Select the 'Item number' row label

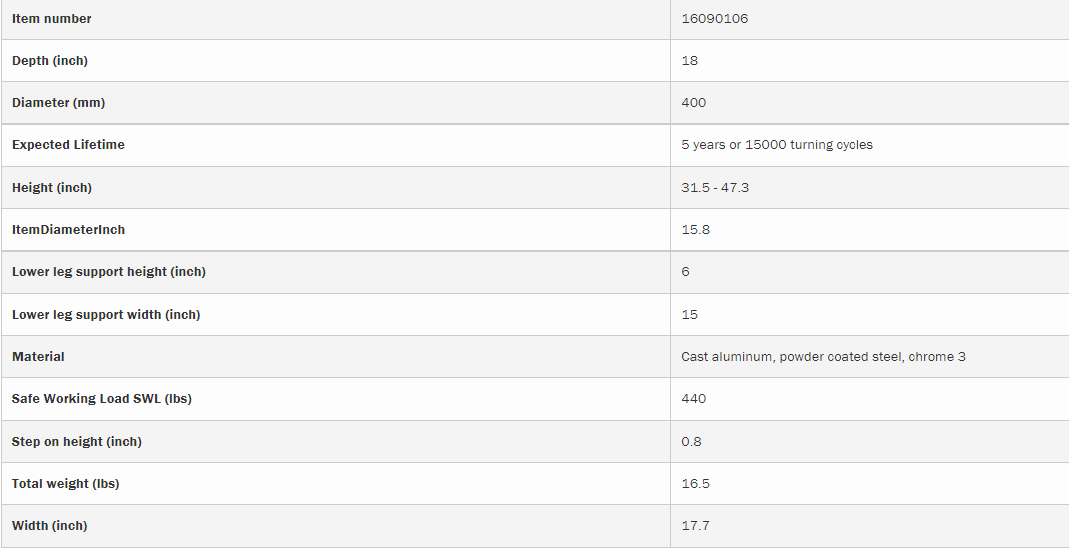click(52, 19)
